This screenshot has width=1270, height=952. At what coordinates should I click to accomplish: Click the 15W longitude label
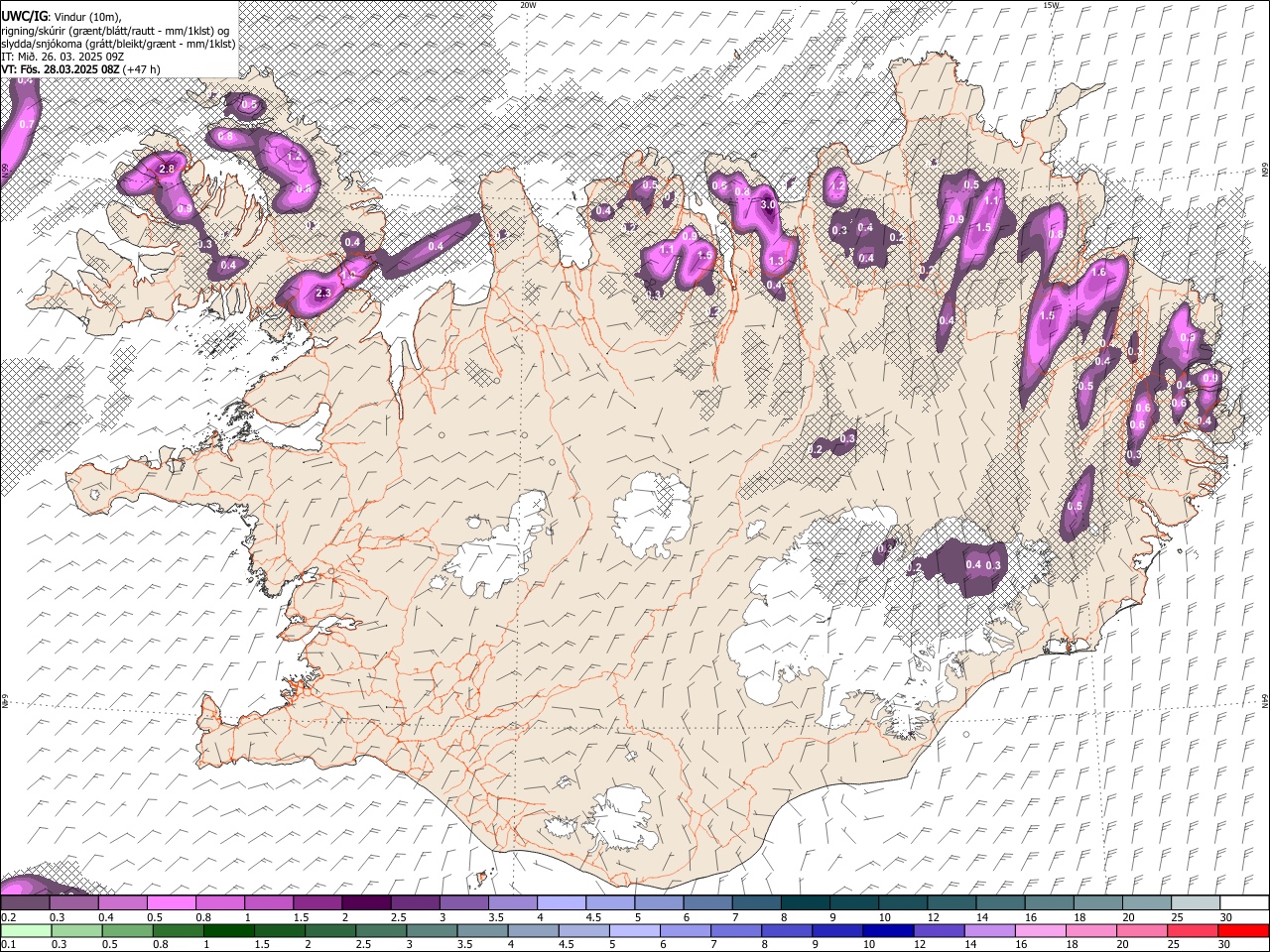[1051, 5]
